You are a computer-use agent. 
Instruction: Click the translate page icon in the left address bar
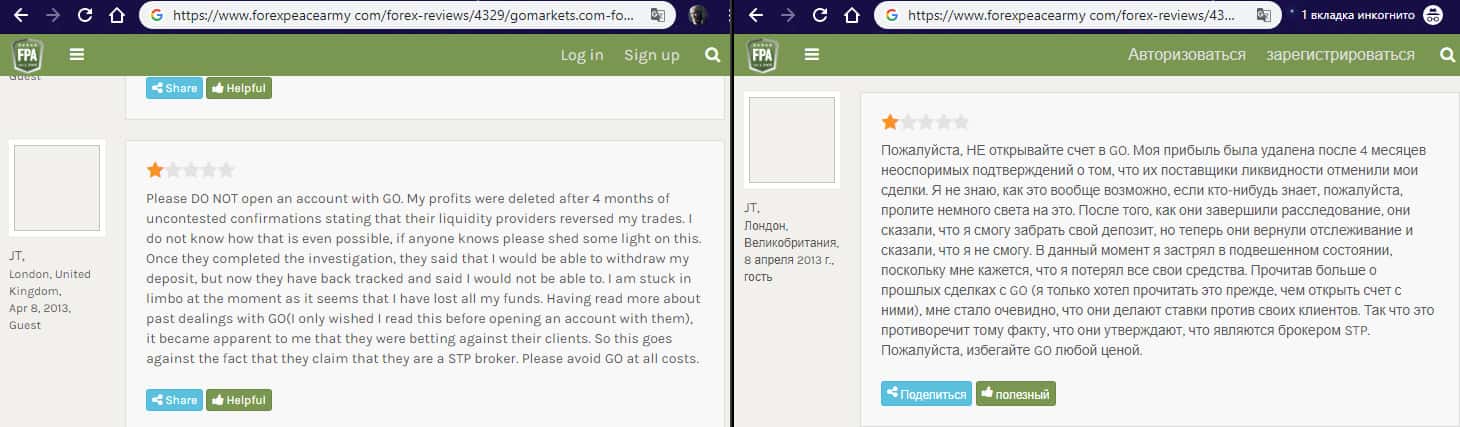[658, 16]
